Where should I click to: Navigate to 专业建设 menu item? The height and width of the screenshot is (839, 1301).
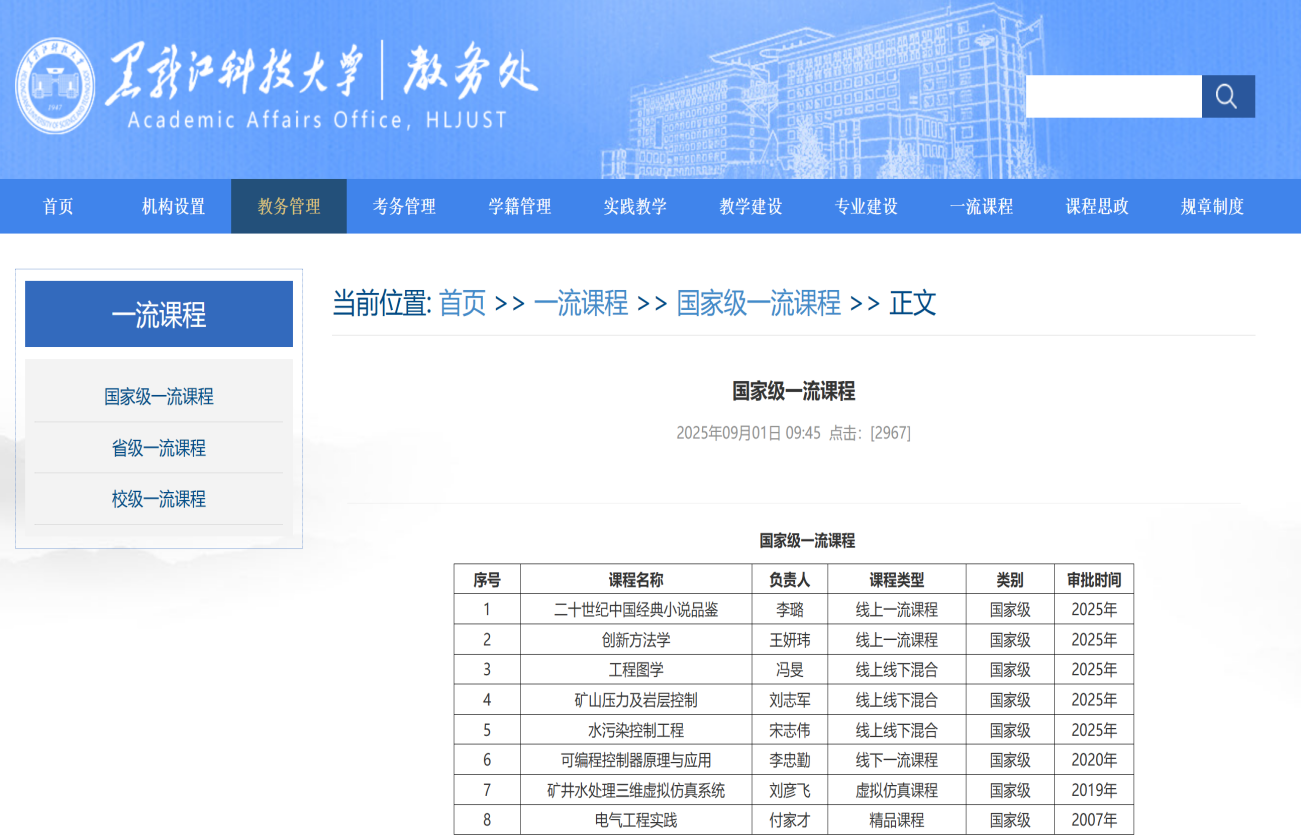(x=866, y=207)
